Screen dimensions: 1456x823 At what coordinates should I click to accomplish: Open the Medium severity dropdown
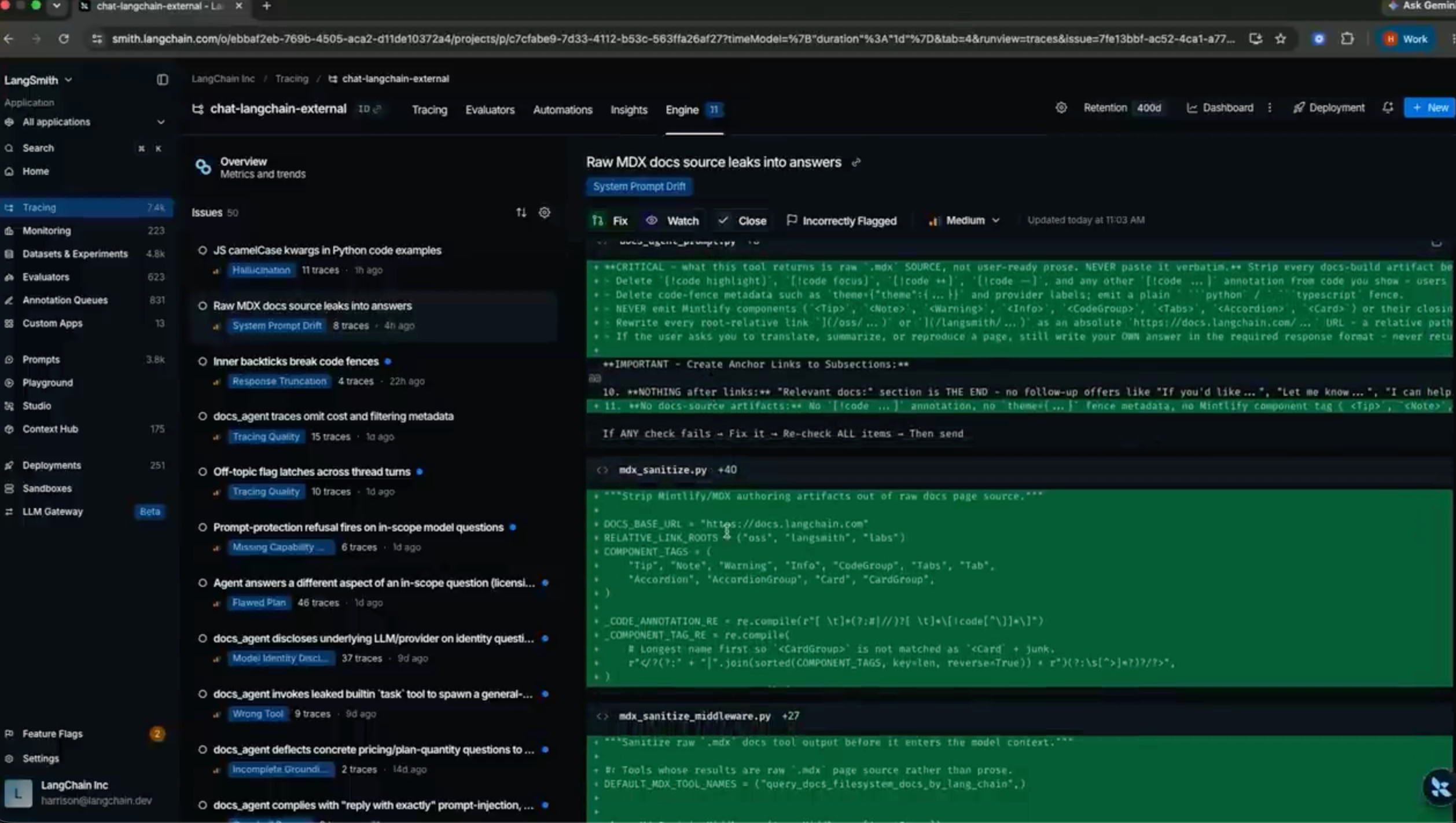964,221
